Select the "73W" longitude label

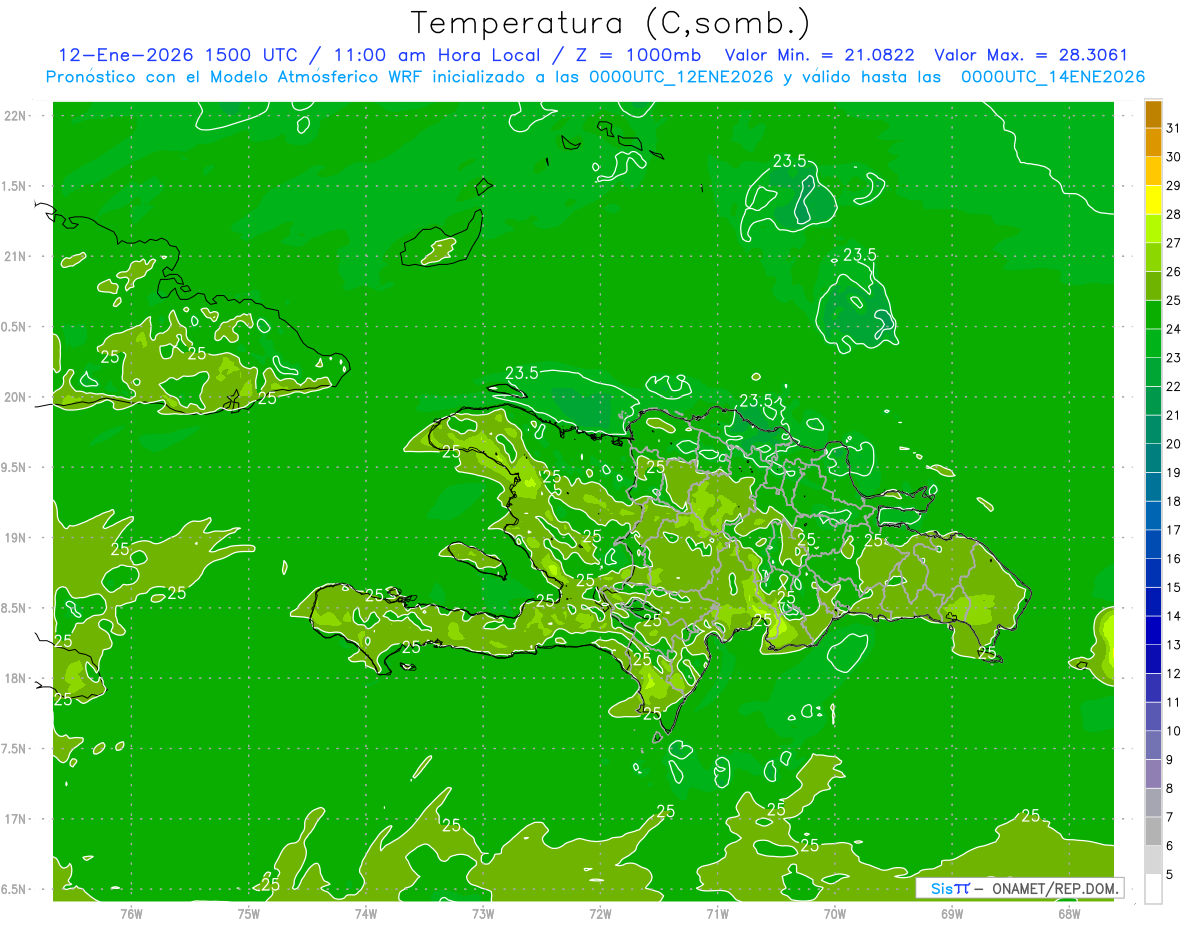tap(483, 913)
